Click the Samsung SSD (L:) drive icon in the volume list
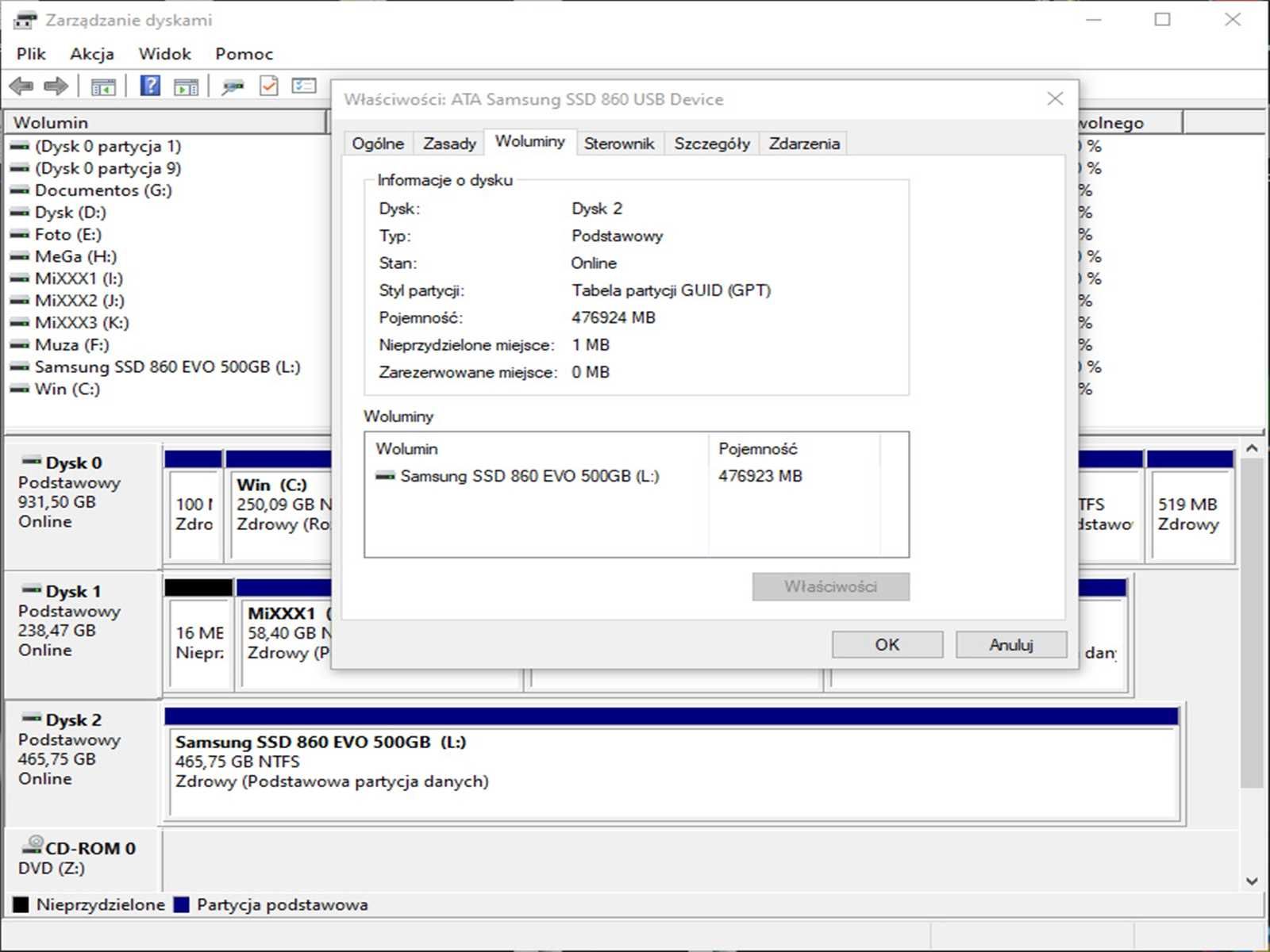The width and height of the screenshot is (1270, 952). coord(20,367)
